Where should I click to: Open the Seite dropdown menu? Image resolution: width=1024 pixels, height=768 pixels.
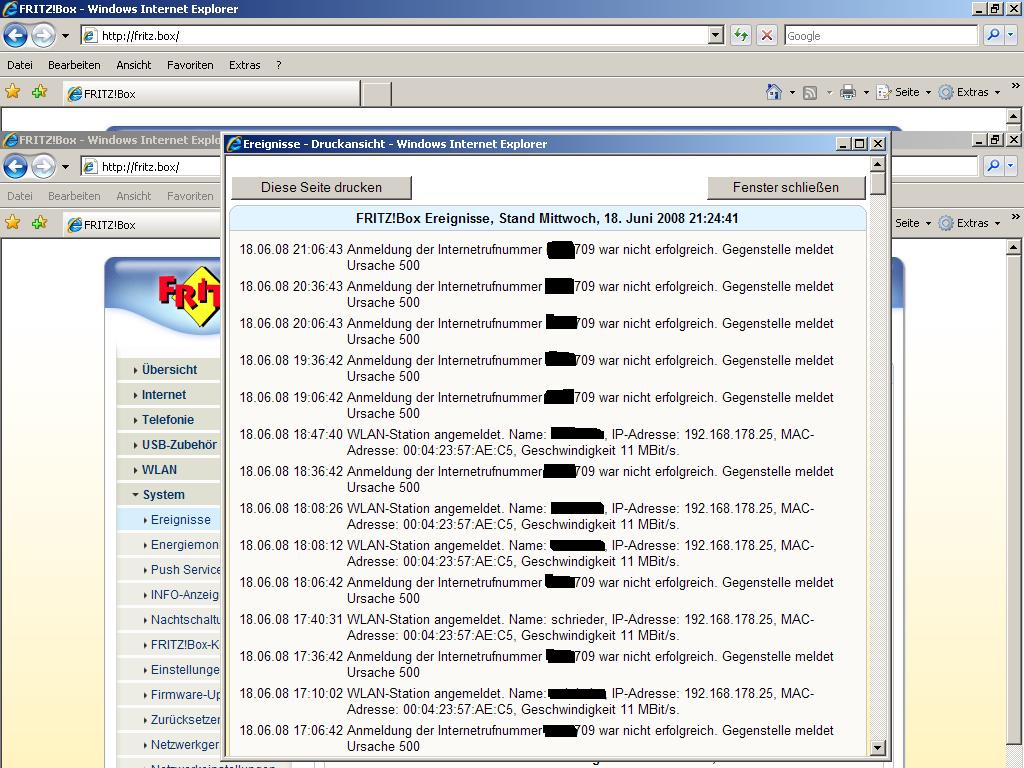(906, 92)
